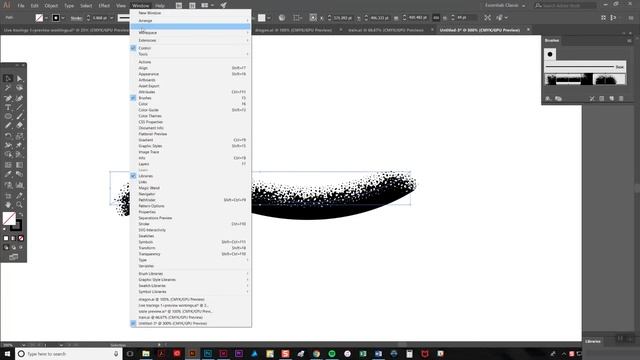Expand the Swatch Libraries submenu
This screenshot has height=360, width=640.
[191, 286]
